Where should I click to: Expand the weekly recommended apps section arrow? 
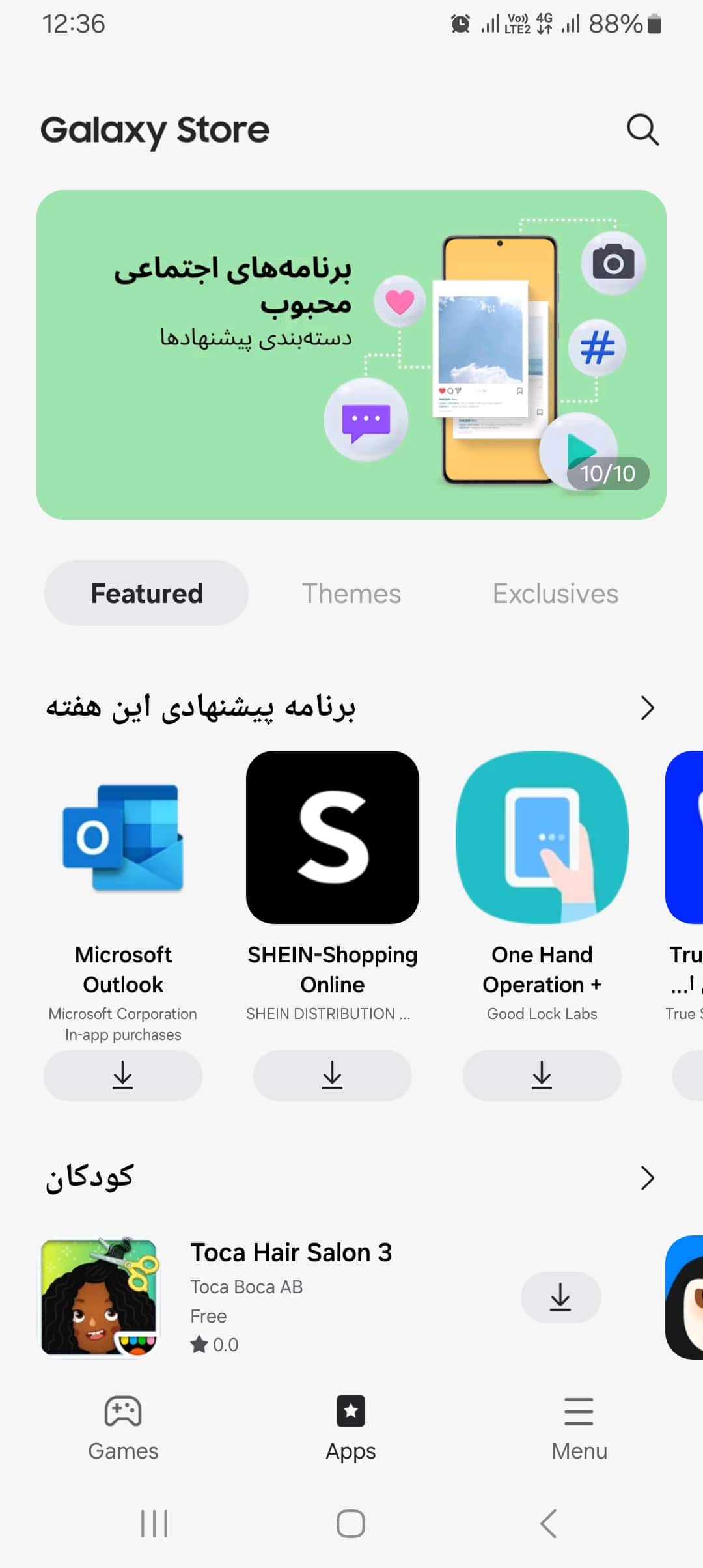[647, 708]
